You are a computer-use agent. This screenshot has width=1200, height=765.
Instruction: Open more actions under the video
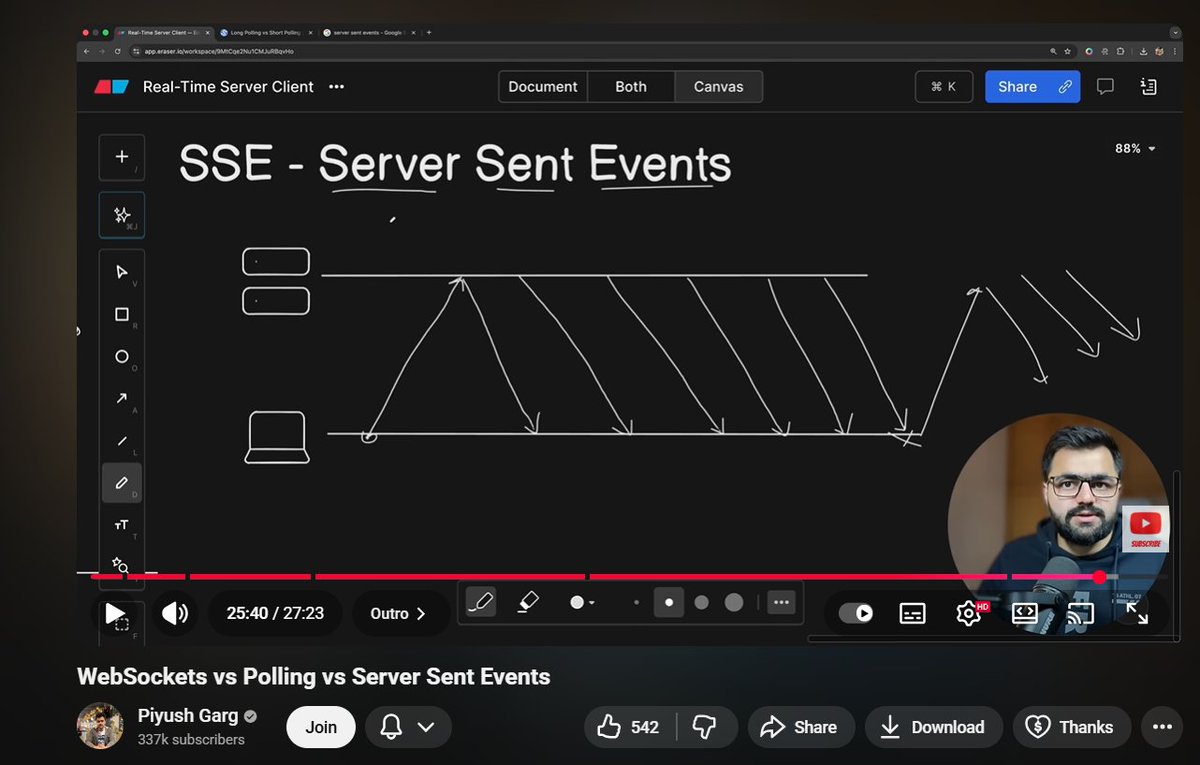tap(1161, 727)
